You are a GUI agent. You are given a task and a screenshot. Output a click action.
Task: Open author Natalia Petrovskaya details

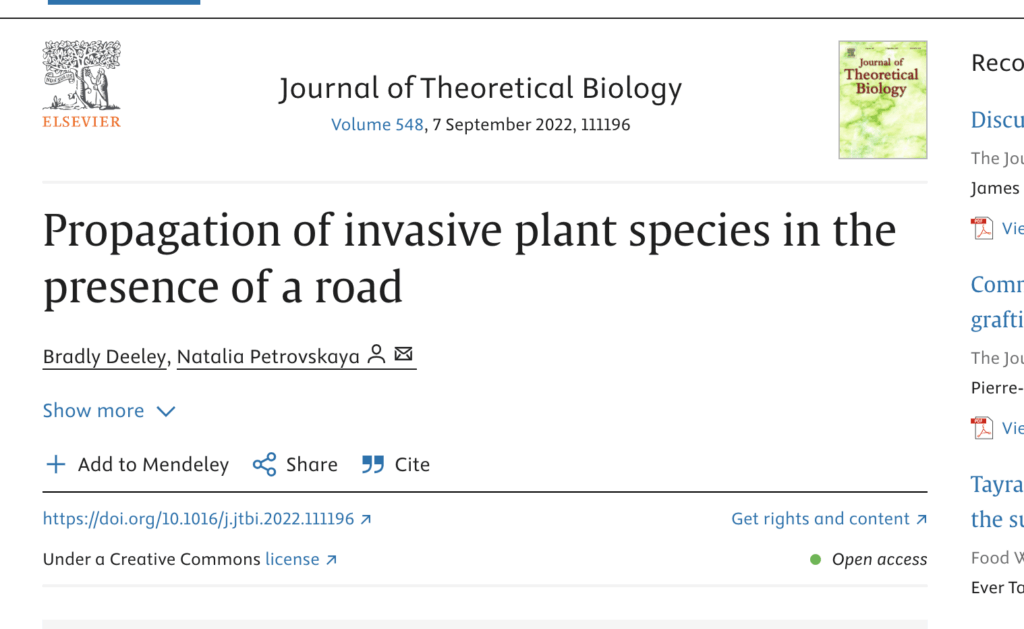tap(268, 357)
